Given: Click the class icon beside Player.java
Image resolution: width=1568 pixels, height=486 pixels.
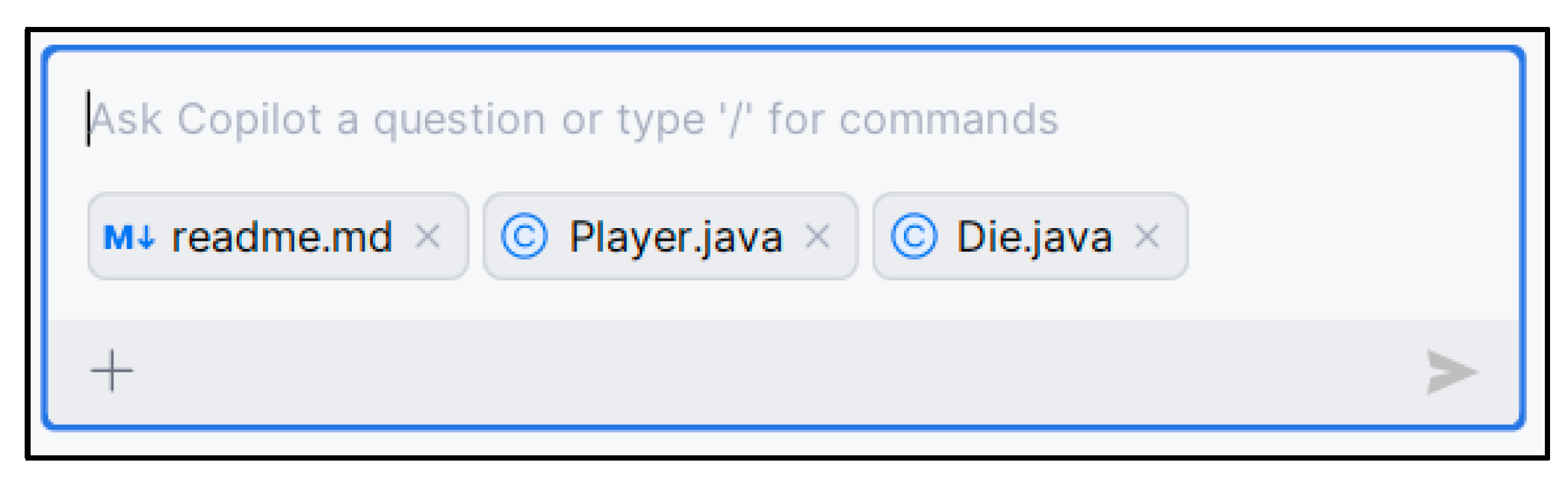Looking at the screenshot, I should coord(524,236).
